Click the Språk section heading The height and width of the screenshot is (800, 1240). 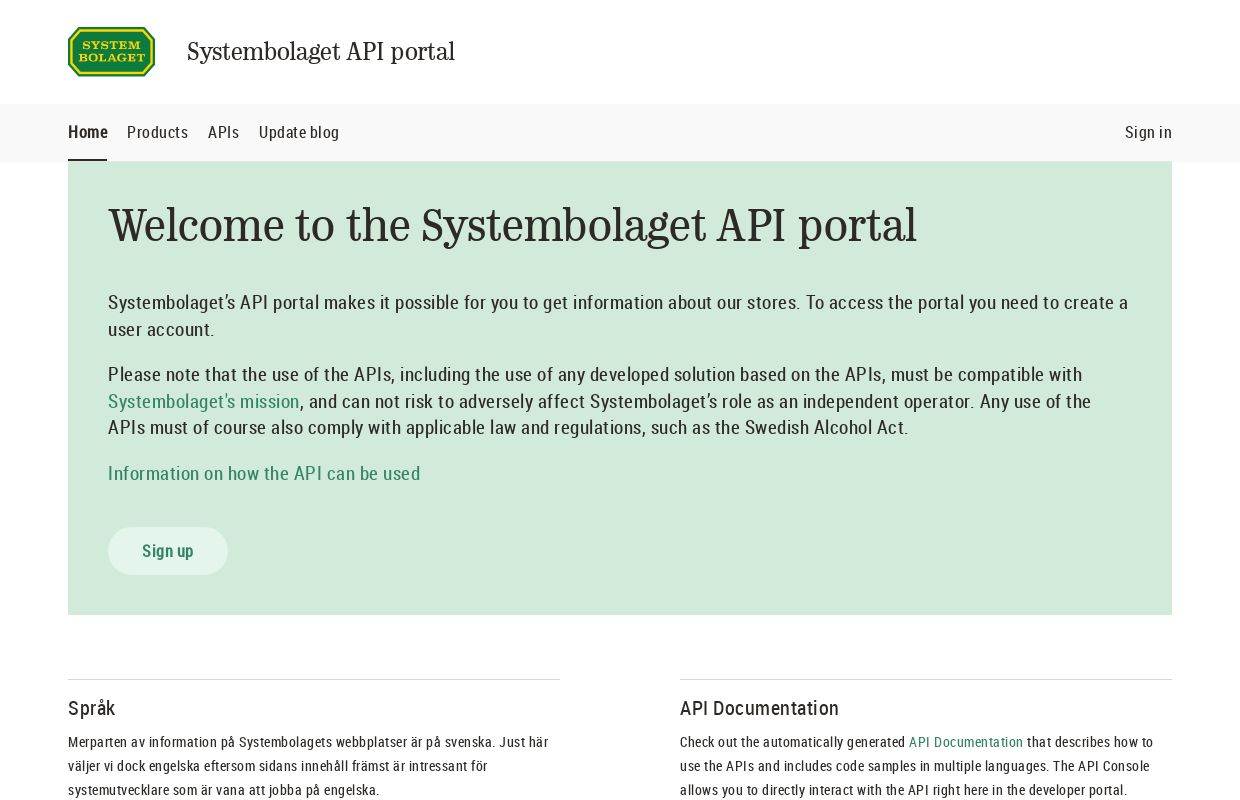pyautogui.click(x=92, y=708)
